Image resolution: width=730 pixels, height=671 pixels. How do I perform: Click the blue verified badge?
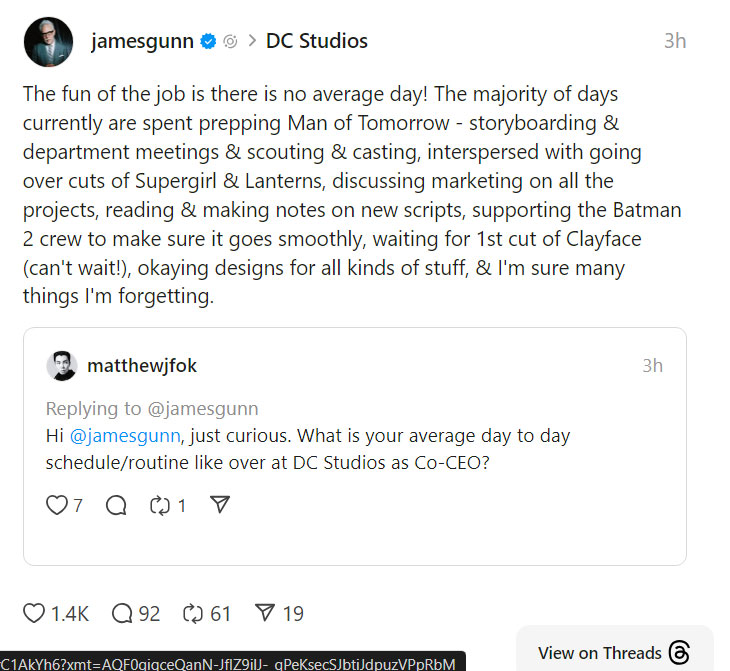click(x=208, y=41)
